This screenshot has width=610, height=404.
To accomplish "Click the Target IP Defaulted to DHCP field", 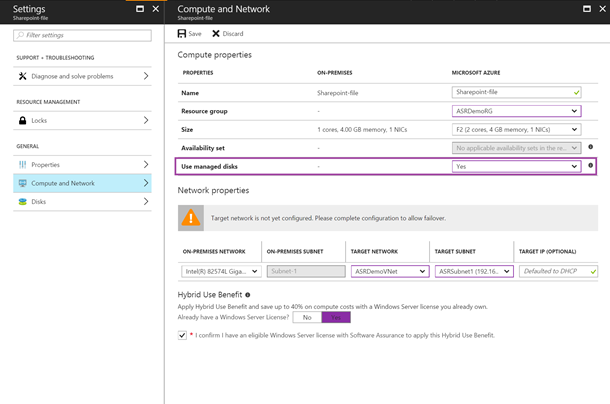I will click(558, 271).
